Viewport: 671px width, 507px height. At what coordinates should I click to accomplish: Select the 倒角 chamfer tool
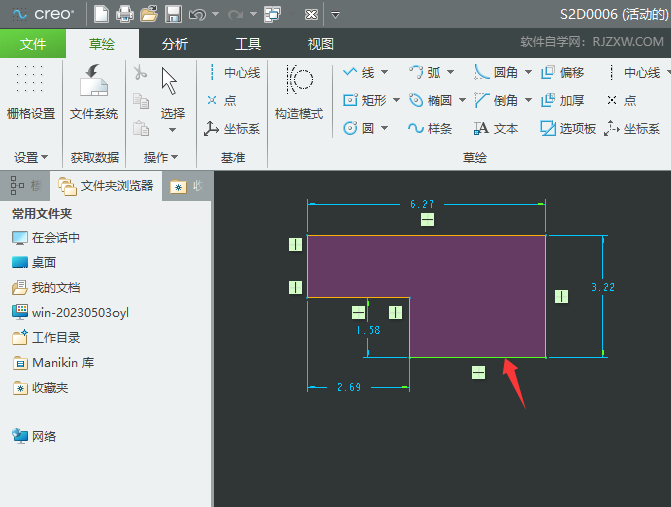click(496, 101)
